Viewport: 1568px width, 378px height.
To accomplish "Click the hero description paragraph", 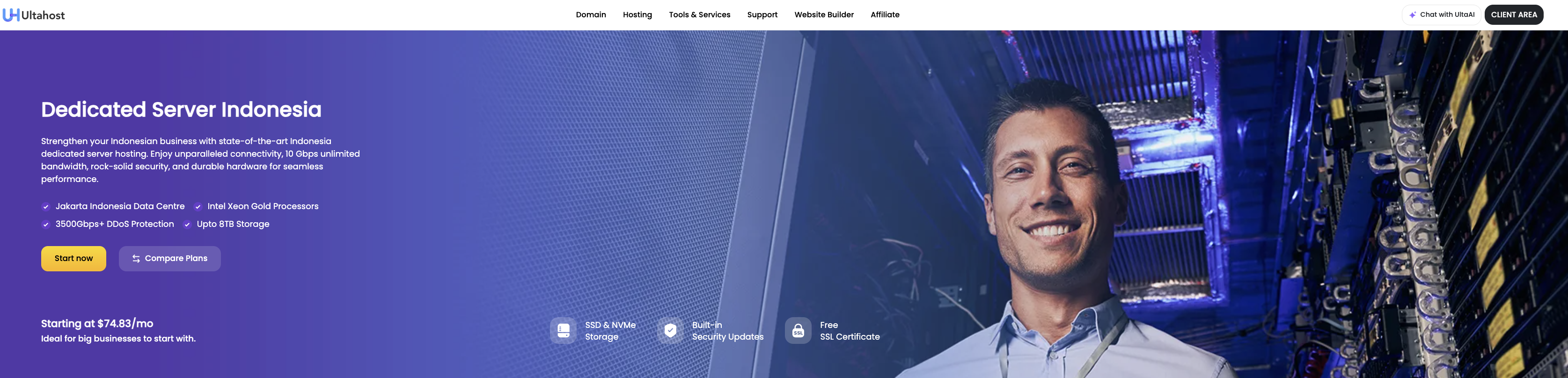I will point(200,160).
